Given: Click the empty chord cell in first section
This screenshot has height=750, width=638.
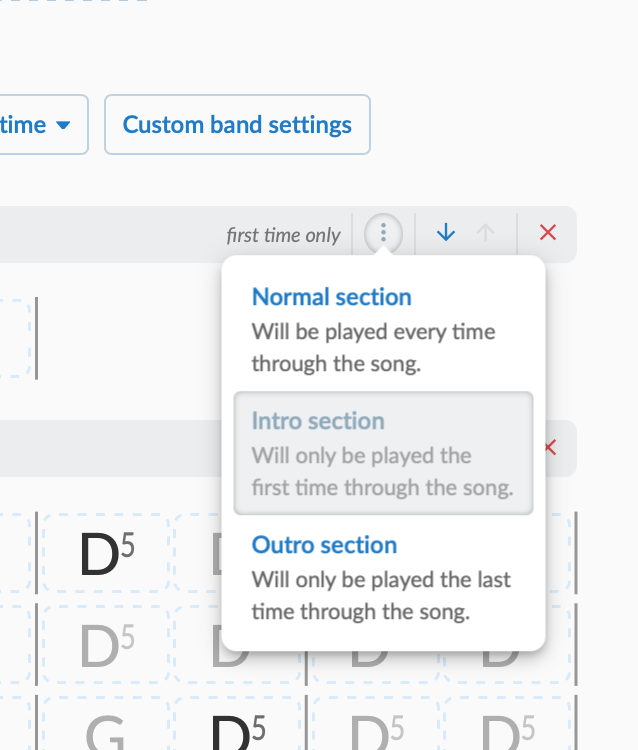Looking at the screenshot, I should (x=14, y=338).
